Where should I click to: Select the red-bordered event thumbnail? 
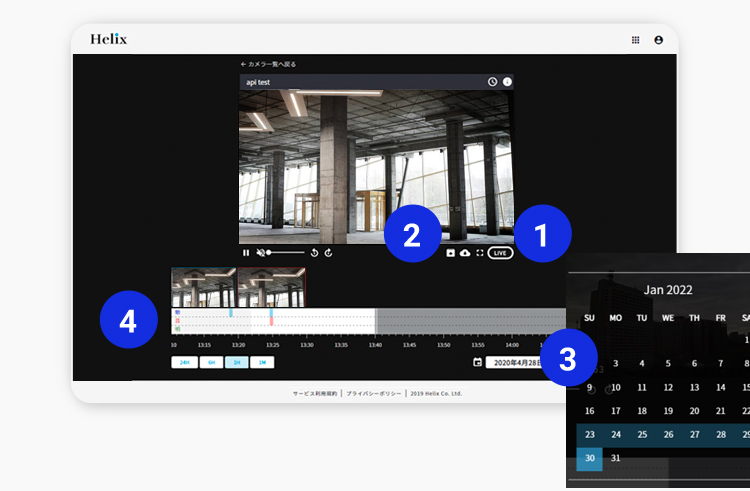click(271, 287)
